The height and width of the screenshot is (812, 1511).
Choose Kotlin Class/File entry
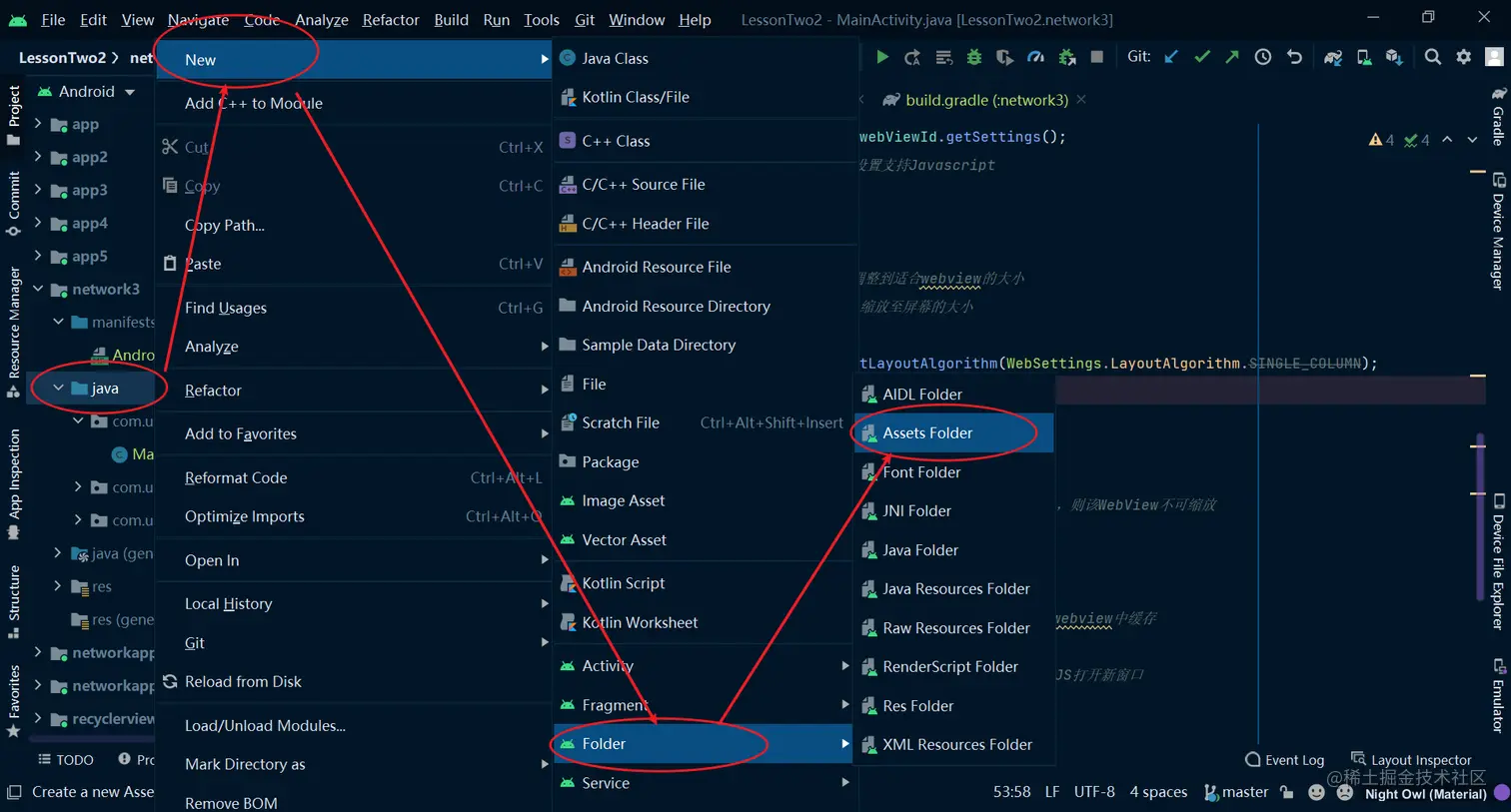click(x=706, y=97)
